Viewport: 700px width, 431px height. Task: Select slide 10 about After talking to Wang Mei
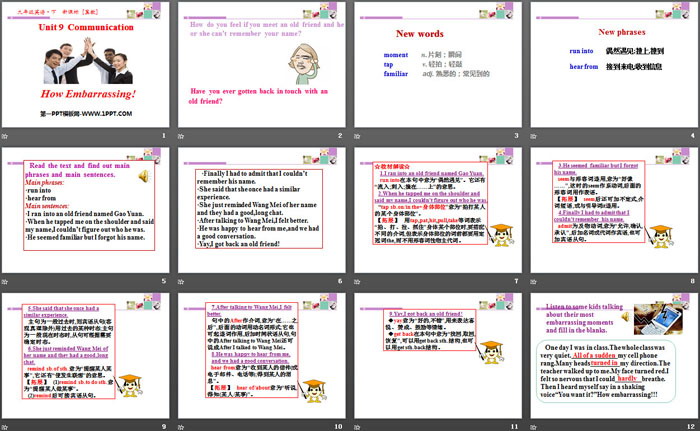[262, 356]
